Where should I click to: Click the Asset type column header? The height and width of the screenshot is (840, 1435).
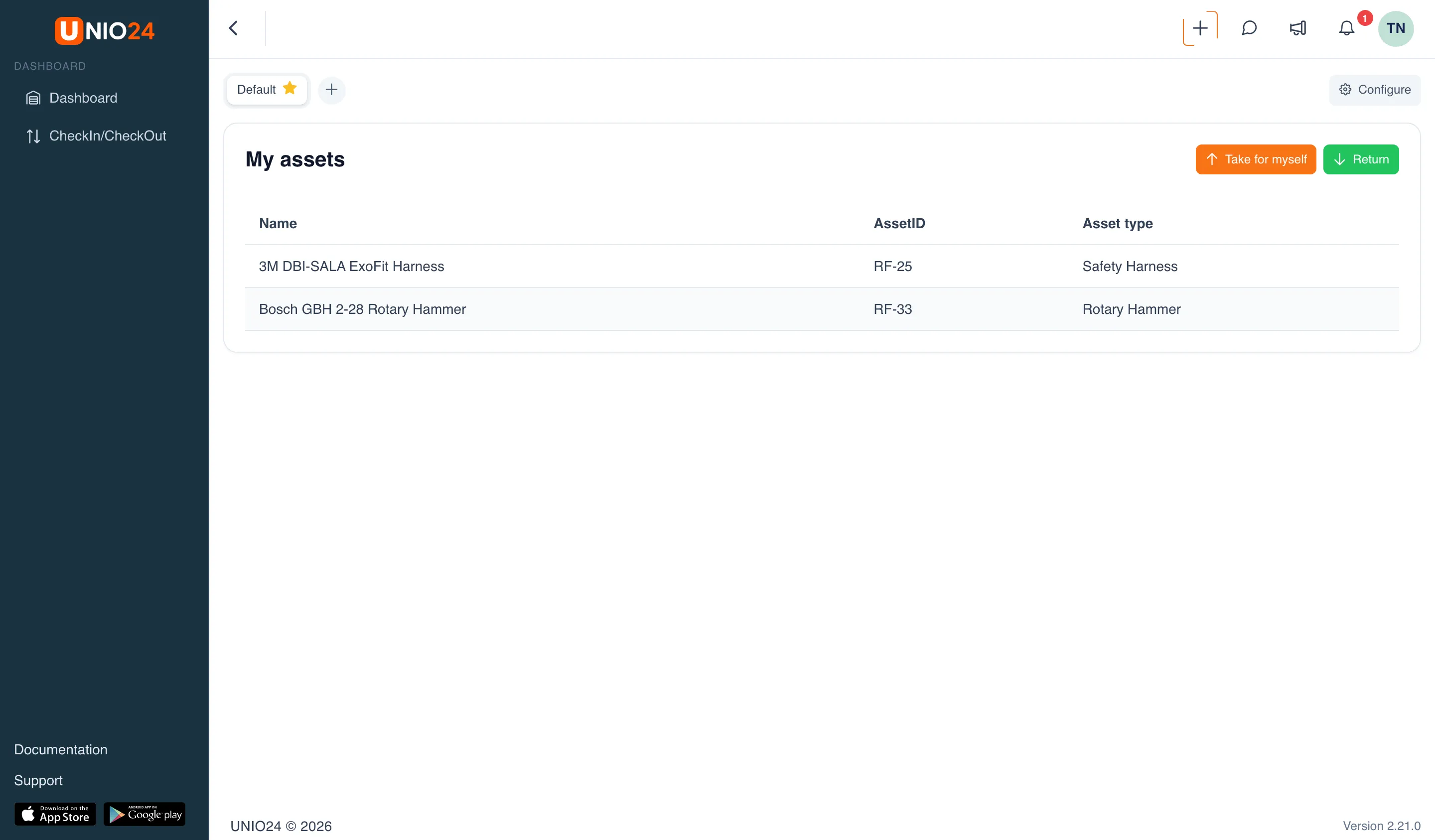(x=1117, y=223)
